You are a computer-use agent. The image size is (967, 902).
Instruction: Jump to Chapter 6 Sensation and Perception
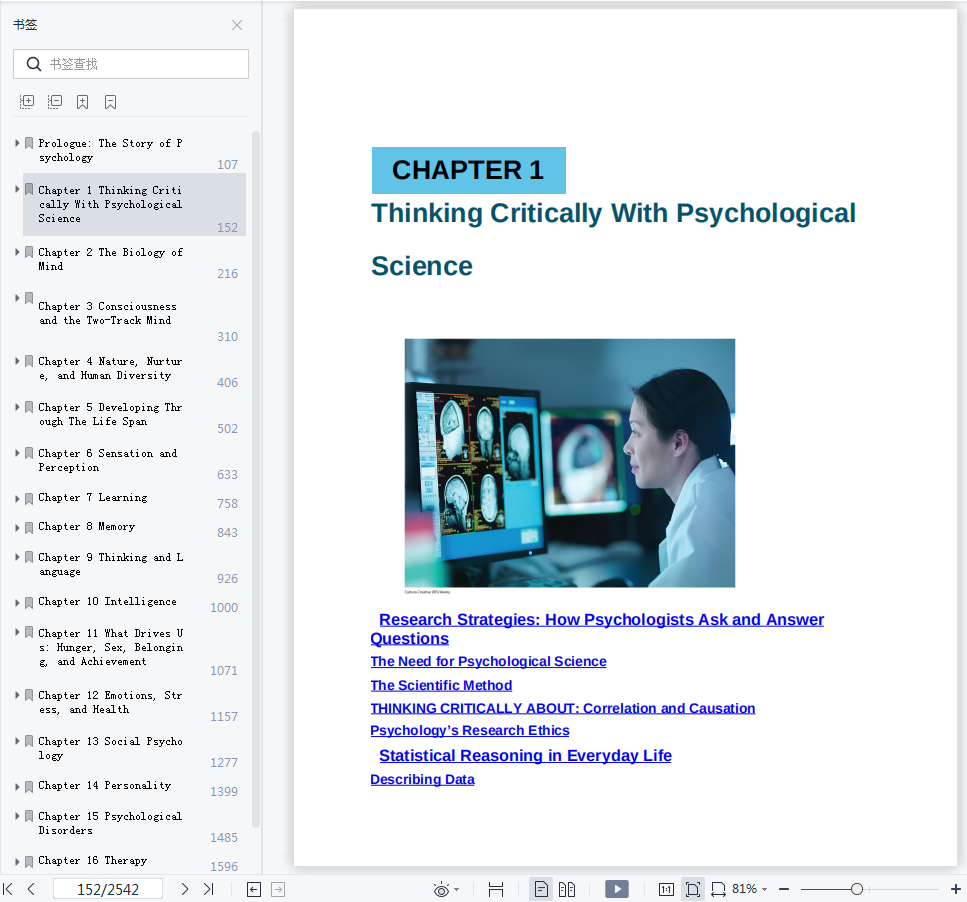(x=108, y=461)
